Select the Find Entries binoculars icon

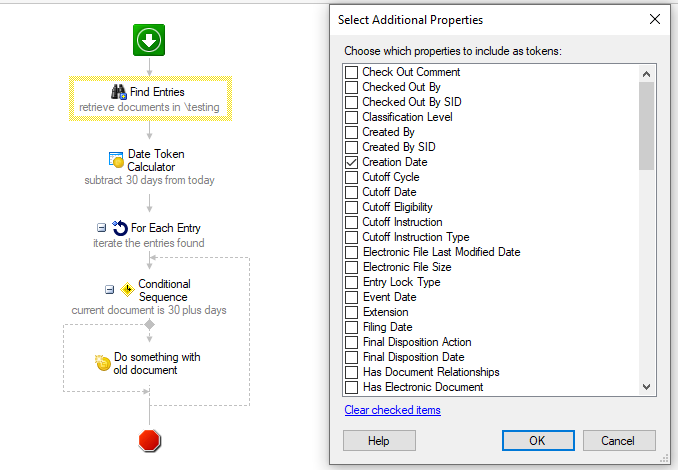tap(118, 92)
